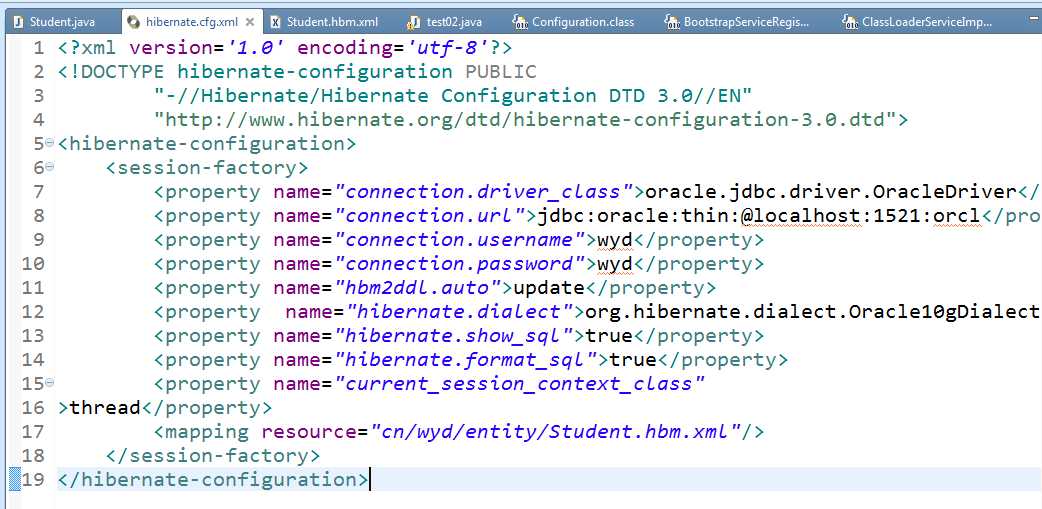Collapse the hibernate-configuration element fold
The width and height of the screenshot is (1042, 509).
pos(50,144)
